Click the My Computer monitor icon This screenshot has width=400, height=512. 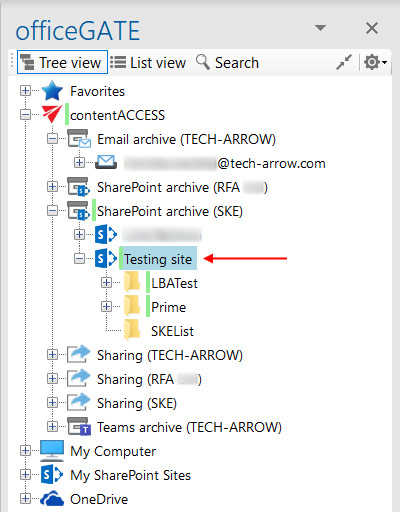52,450
